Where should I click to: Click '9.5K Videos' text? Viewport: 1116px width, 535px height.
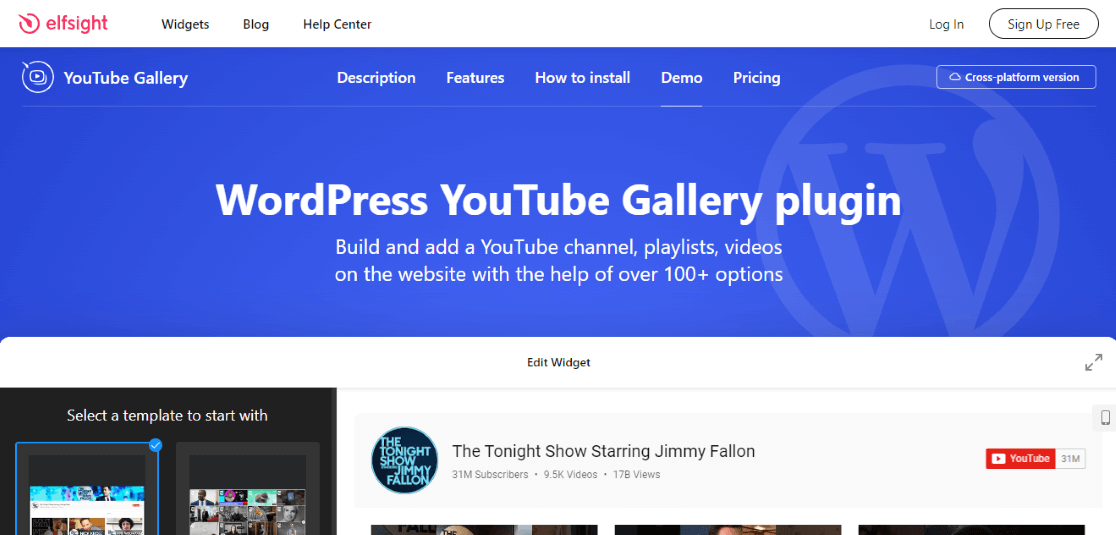[x=569, y=474]
